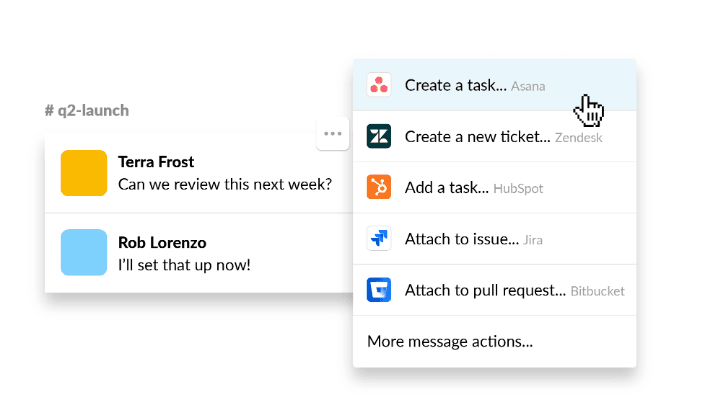Click Terra Frost's yellow avatar
This screenshot has width=704, height=395.
[84, 173]
